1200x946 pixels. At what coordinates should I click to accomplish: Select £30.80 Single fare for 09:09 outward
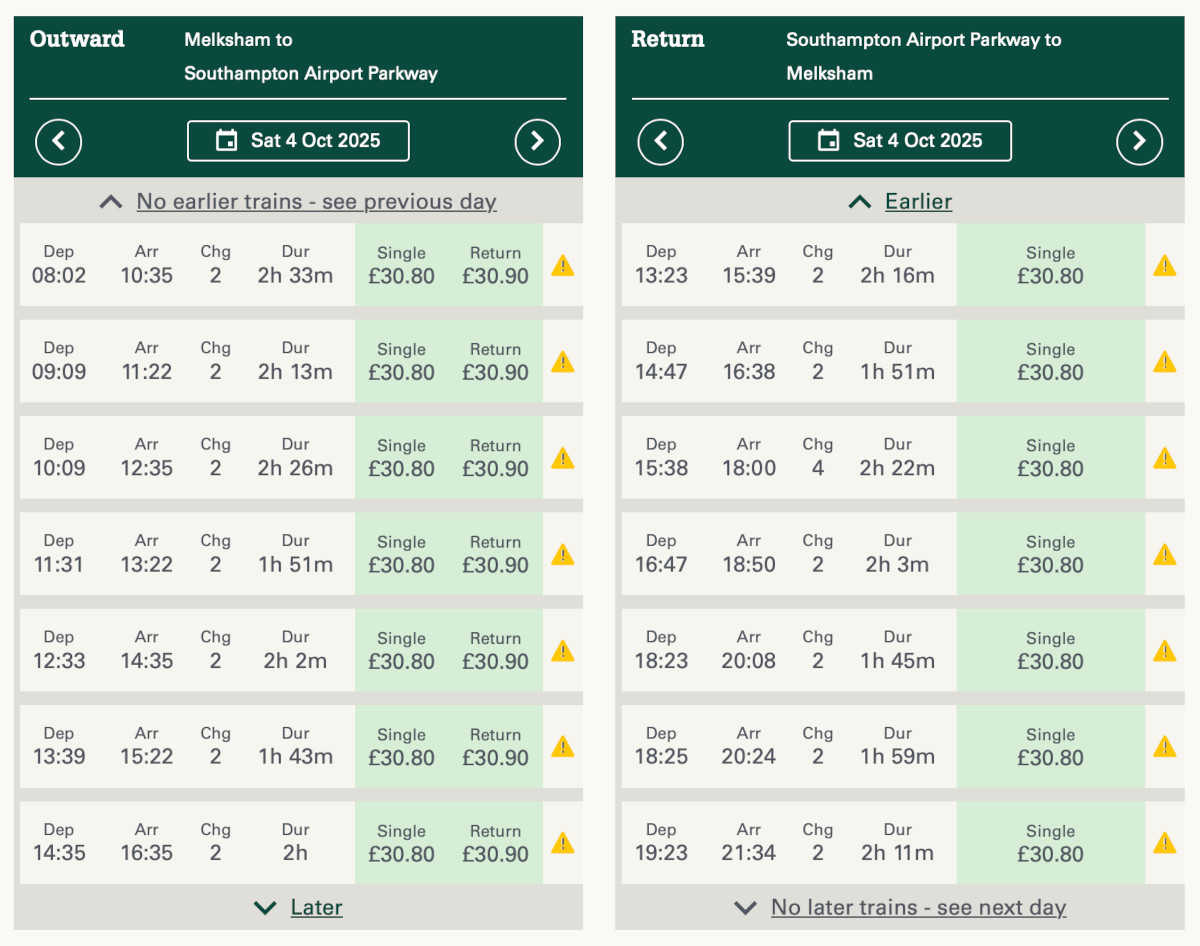[x=401, y=362]
